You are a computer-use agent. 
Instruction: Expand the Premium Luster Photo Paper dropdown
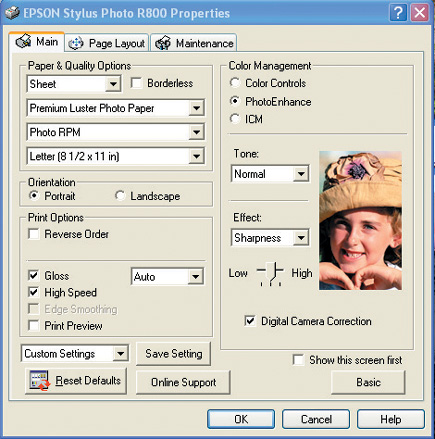click(115, 108)
